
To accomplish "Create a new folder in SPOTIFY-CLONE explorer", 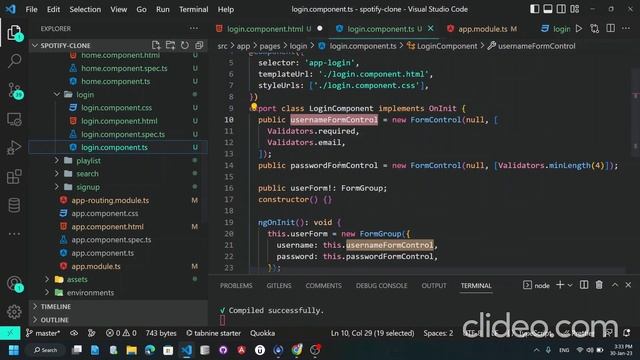I will coord(170,45).
